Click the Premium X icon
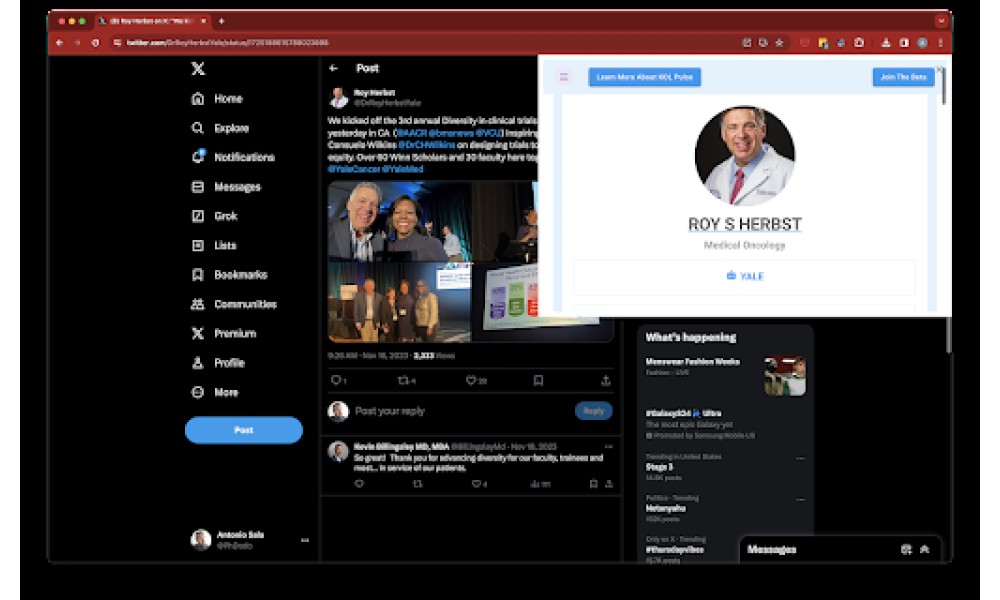The width and height of the screenshot is (1000, 600). tap(198, 333)
